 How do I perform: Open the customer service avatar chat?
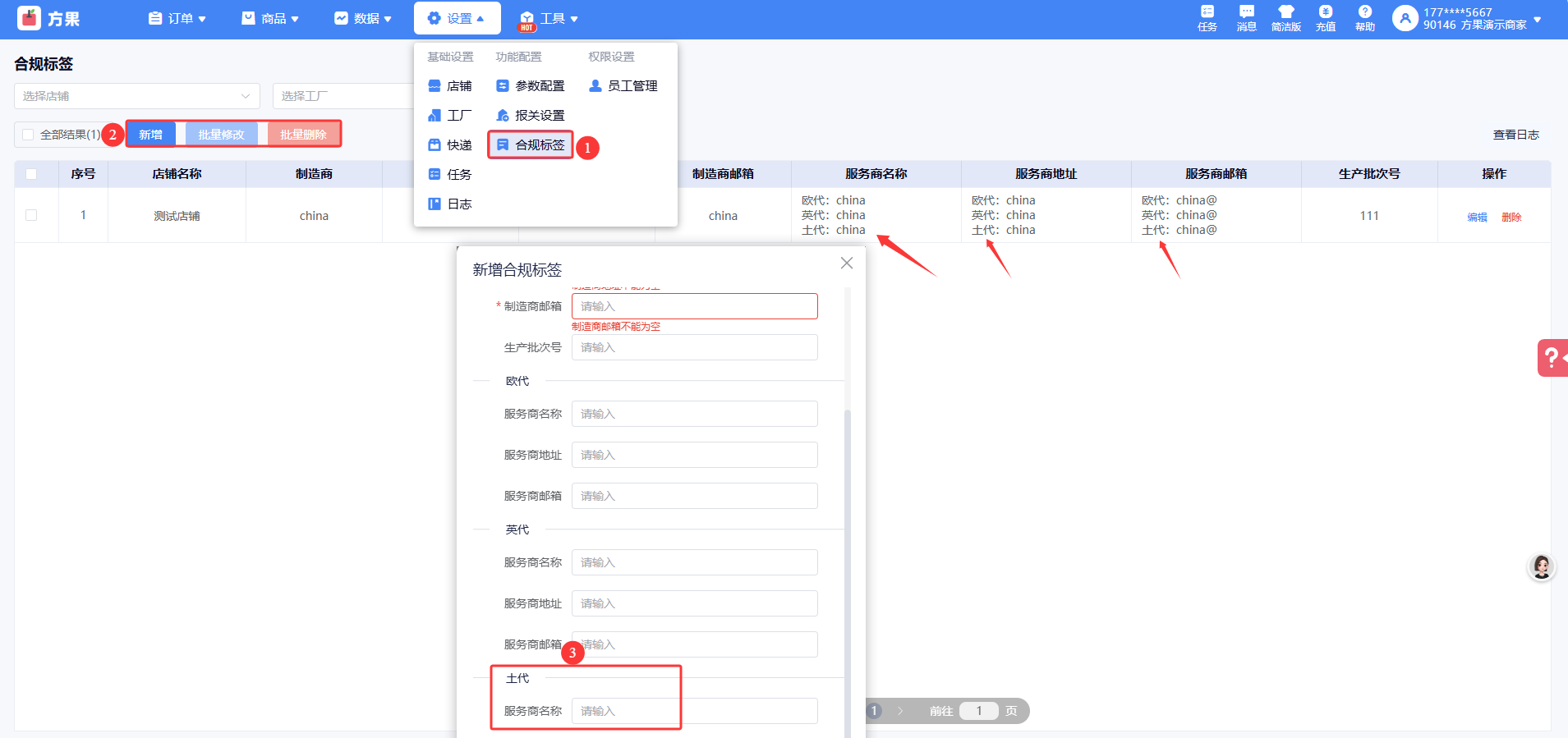(x=1542, y=566)
